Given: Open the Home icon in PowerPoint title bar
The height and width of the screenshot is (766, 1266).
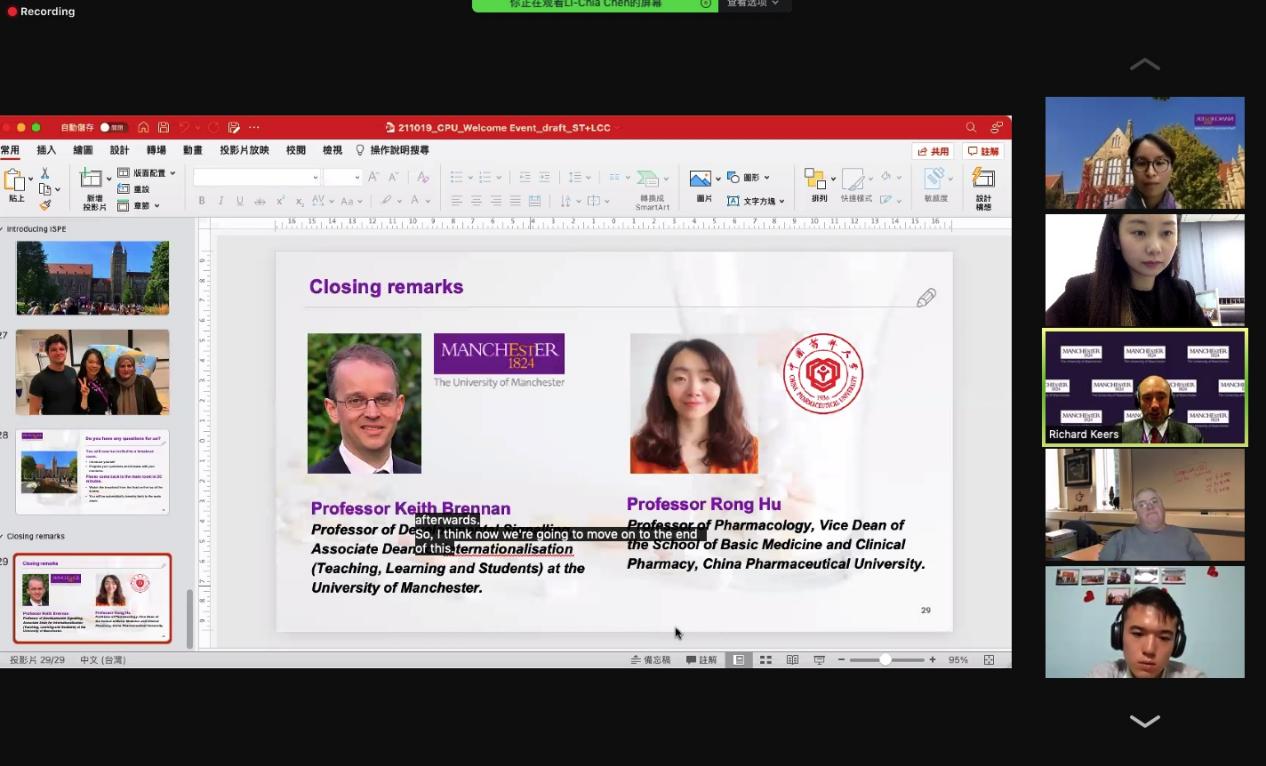Looking at the screenshot, I should [144, 127].
